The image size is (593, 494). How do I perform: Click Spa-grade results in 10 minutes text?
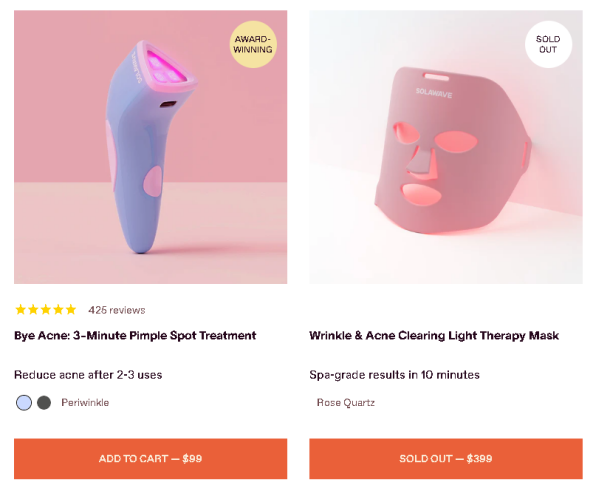[394, 375]
